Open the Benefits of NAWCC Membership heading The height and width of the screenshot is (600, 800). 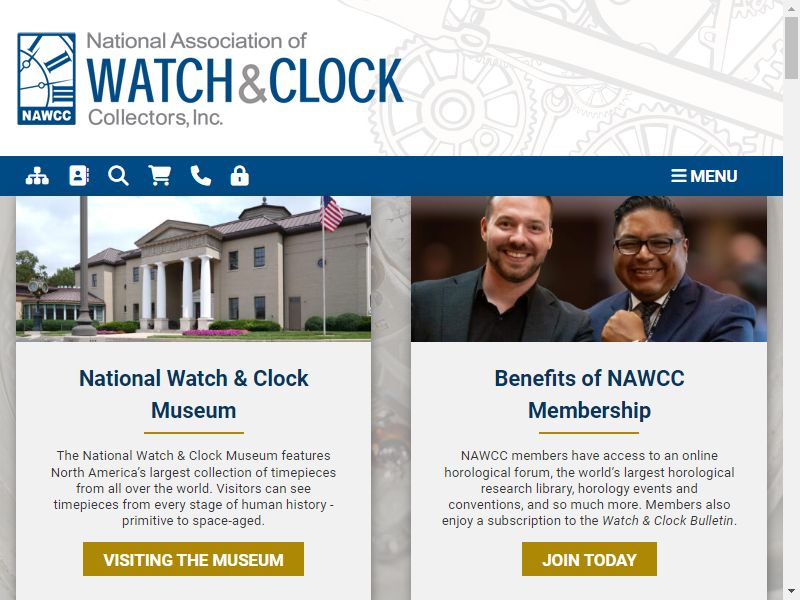pos(589,394)
